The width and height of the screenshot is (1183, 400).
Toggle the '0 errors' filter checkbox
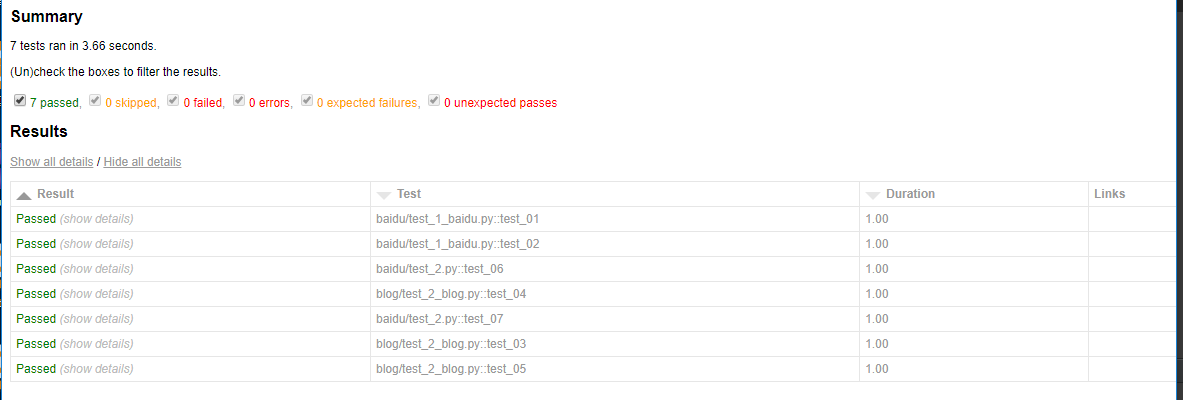tap(239, 101)
